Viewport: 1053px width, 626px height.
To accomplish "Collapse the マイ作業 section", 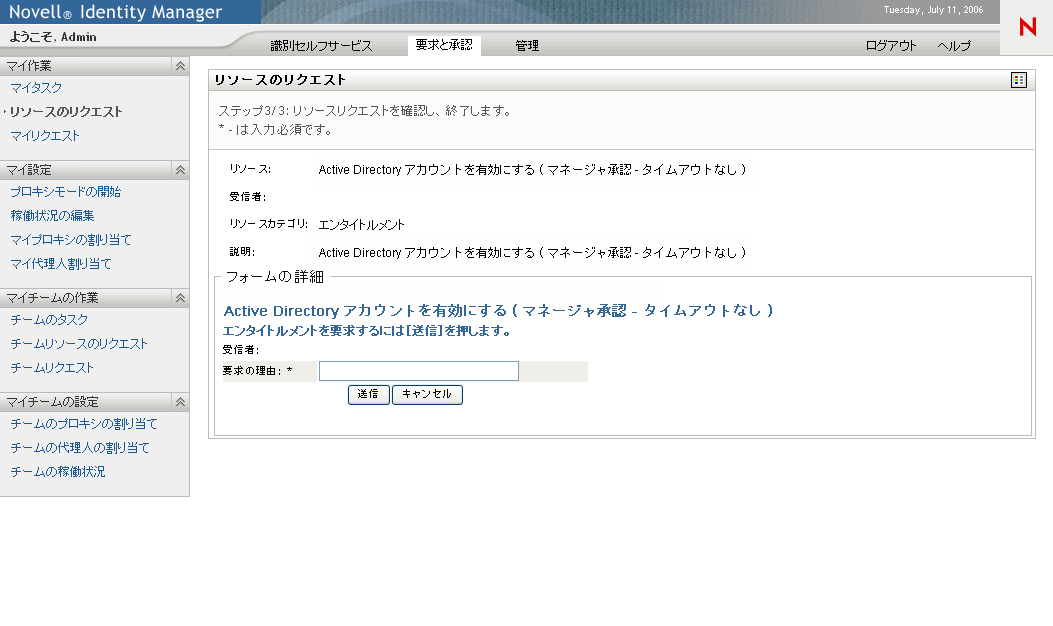I will pos(180,66).
